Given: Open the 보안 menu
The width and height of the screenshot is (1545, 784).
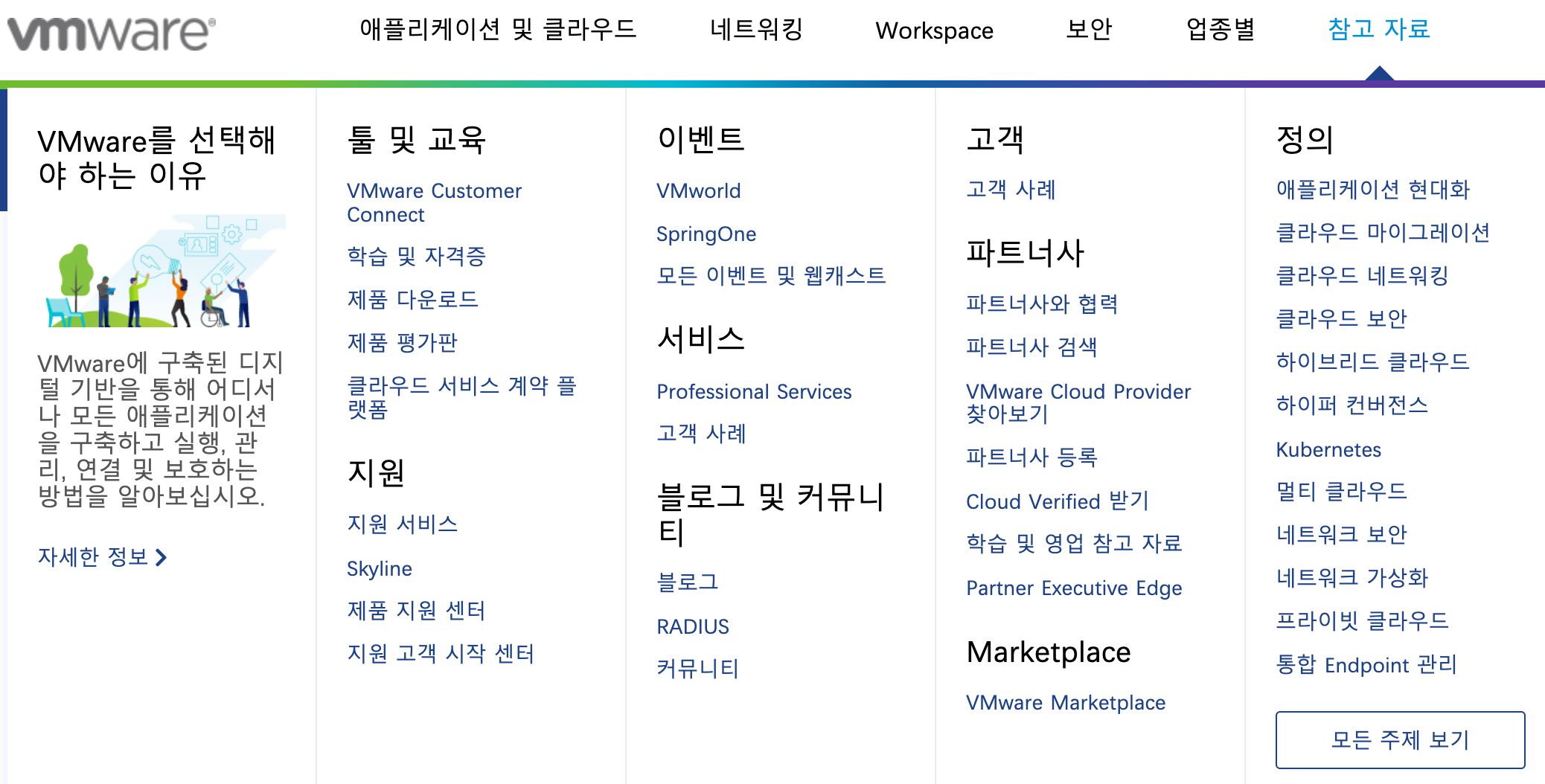Looking at the screenshot, I should [x=1089, y=30].
